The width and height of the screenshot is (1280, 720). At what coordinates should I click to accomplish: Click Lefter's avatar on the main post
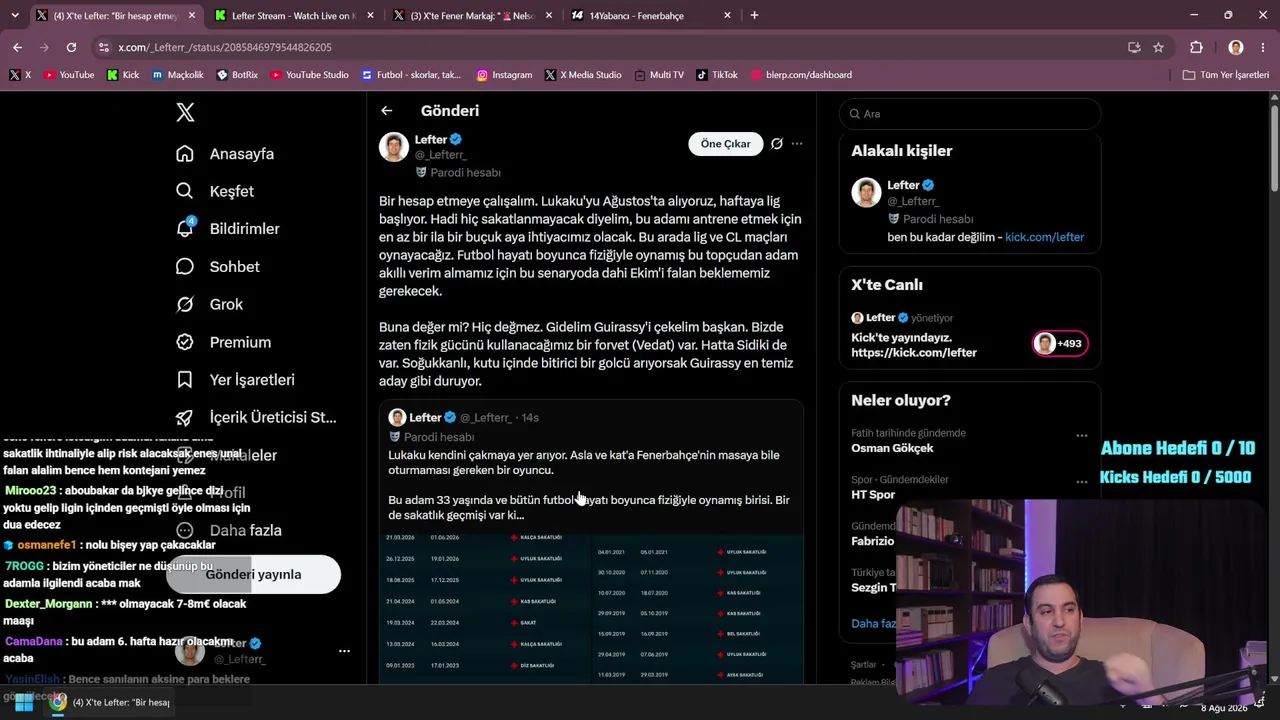tap(394, 147)
